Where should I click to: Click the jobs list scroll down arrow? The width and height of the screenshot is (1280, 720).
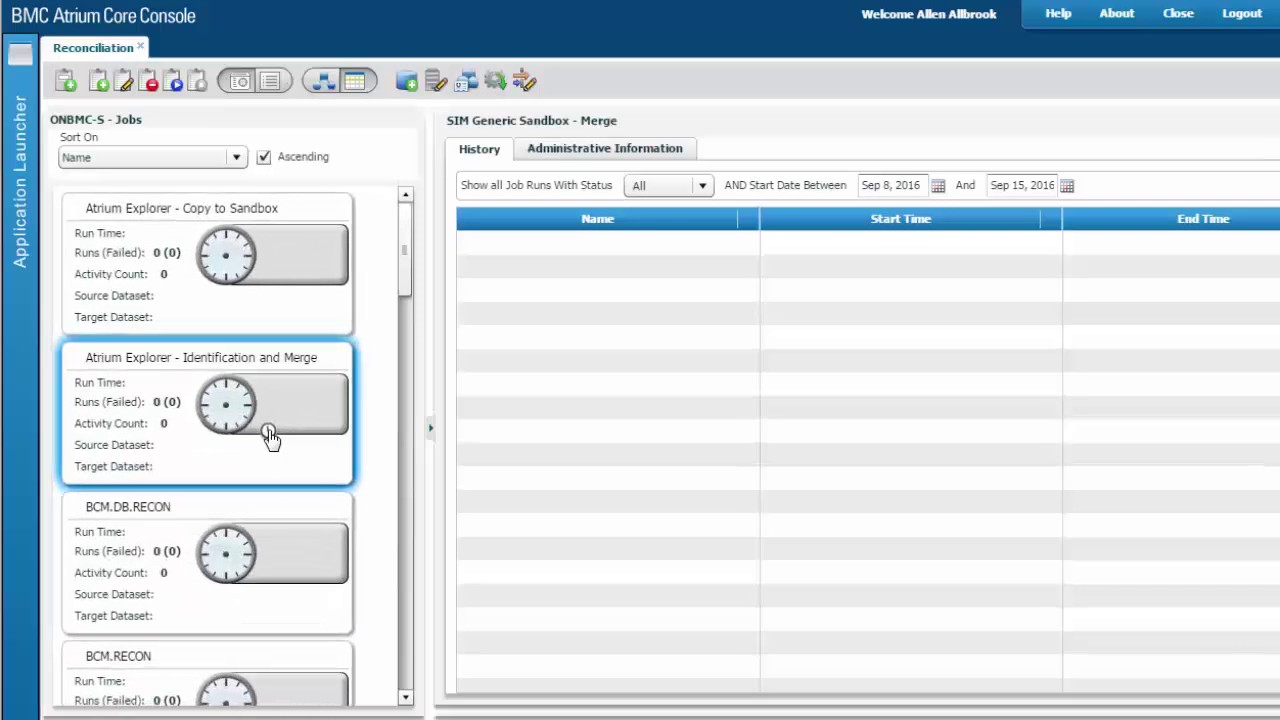click(405, 697)
